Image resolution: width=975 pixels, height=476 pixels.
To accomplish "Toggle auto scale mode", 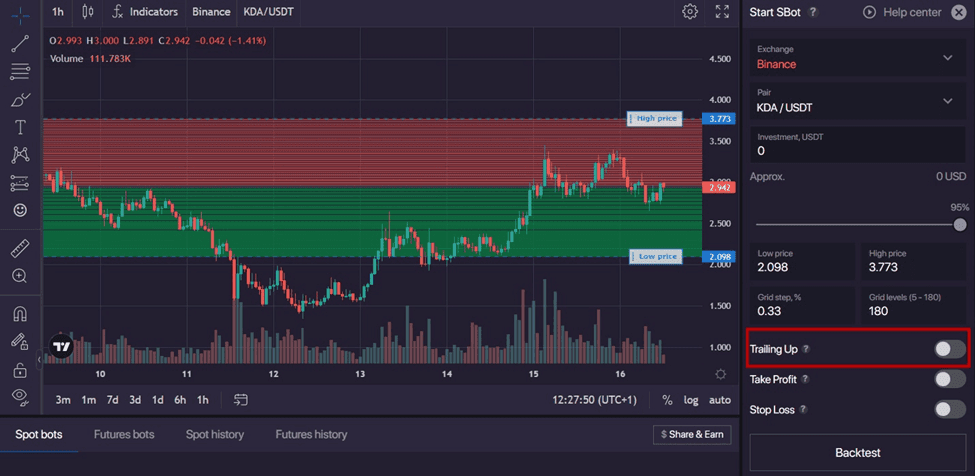I will pyautogui.click(x=720, y=400).
